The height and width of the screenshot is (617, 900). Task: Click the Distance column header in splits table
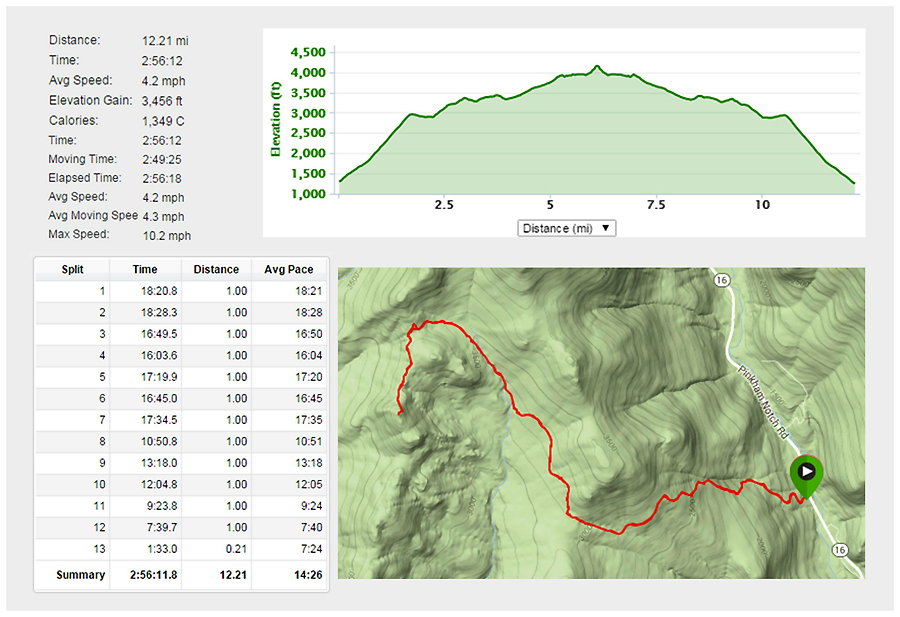pos(216,269)
